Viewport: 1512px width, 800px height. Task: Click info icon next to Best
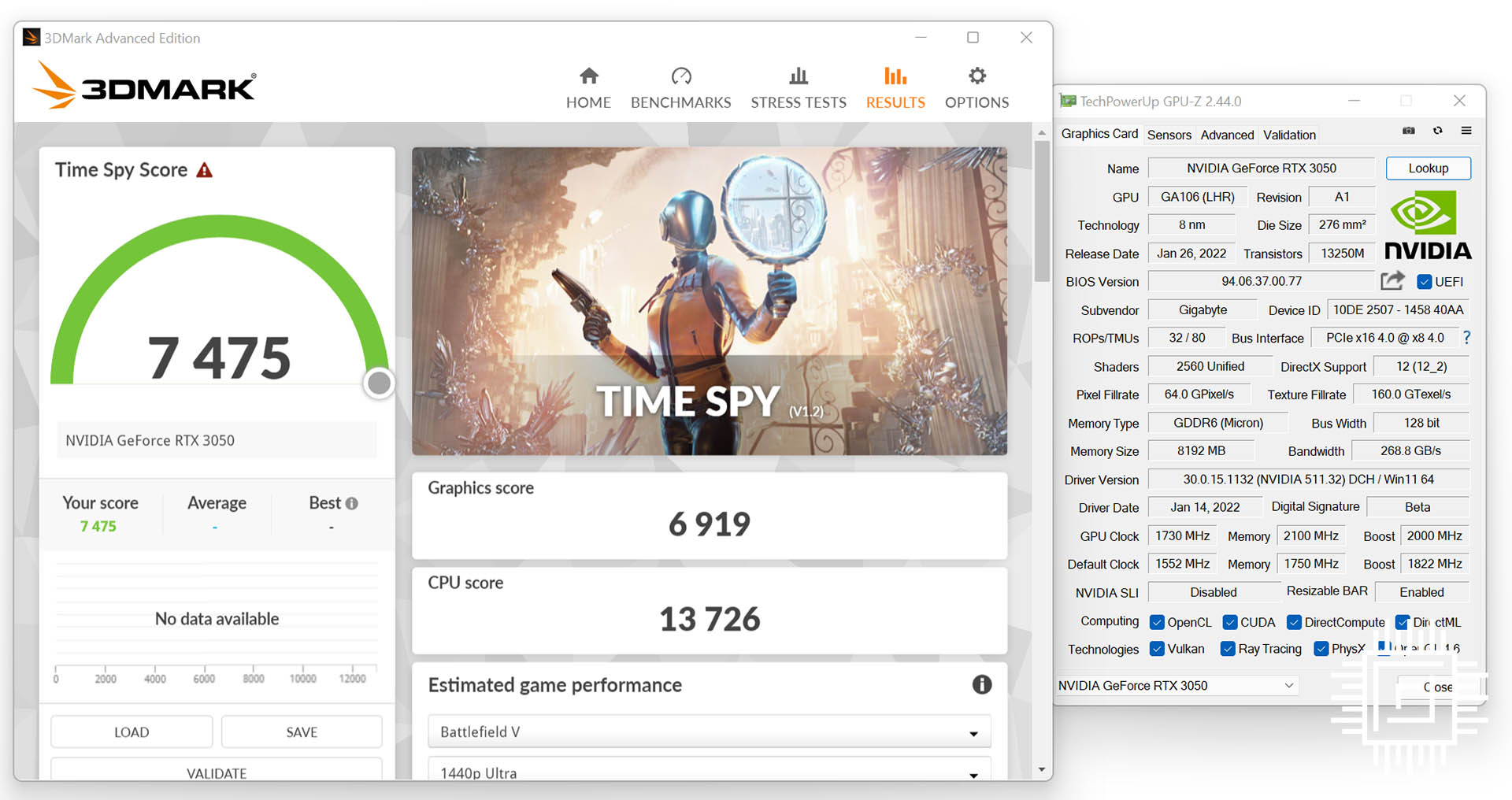(352, 503)
